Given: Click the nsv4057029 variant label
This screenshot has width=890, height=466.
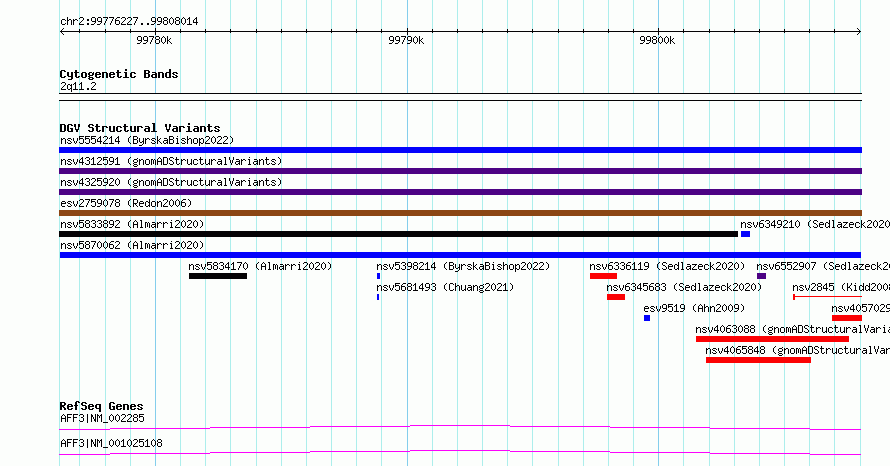Looking at the screenshot, I should (860, 308).
